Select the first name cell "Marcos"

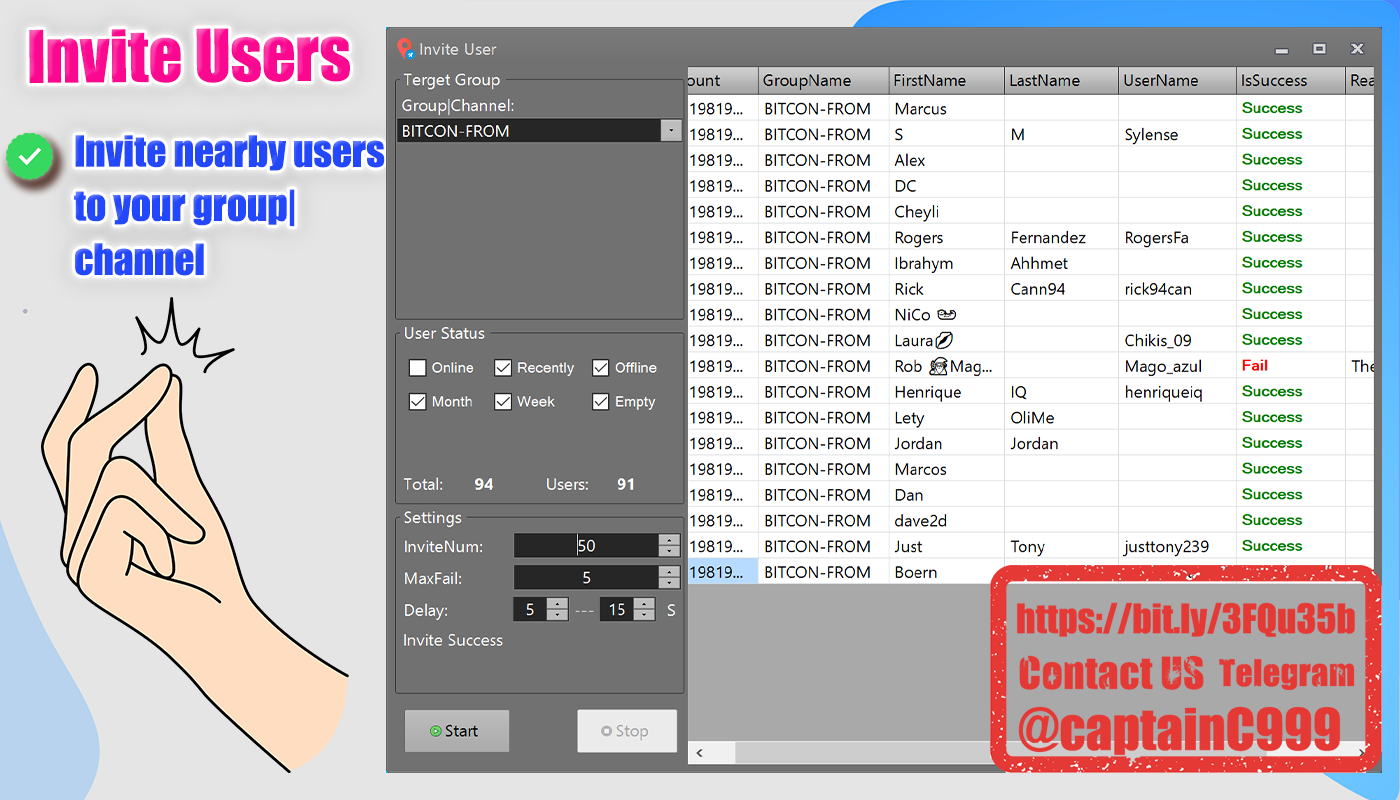click(947, 470)
